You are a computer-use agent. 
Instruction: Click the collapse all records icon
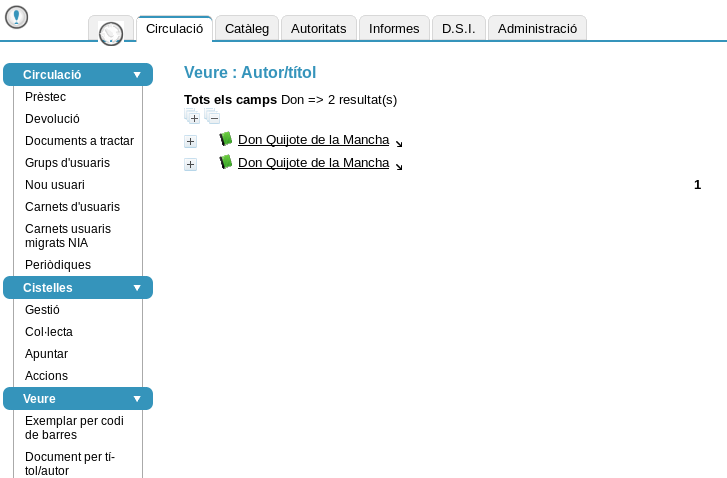[213, 118]
